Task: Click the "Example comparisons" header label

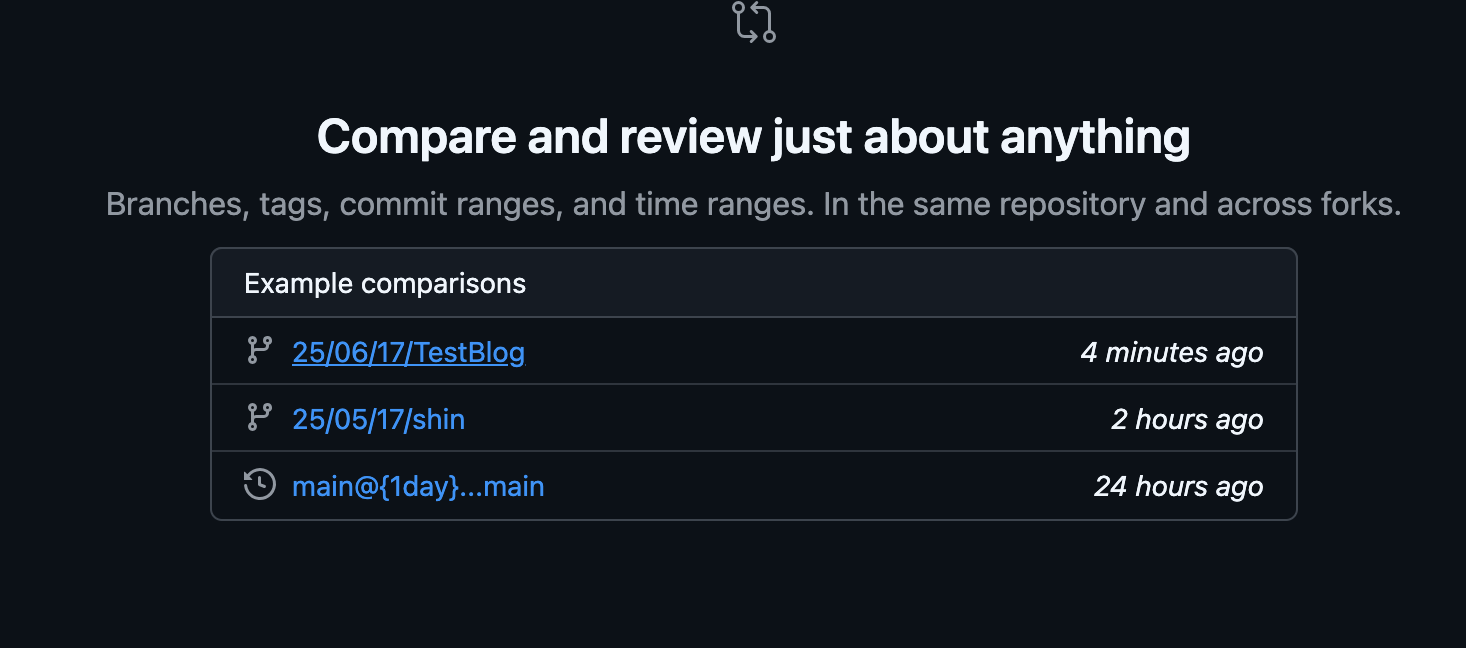Action: click(385, 283)
